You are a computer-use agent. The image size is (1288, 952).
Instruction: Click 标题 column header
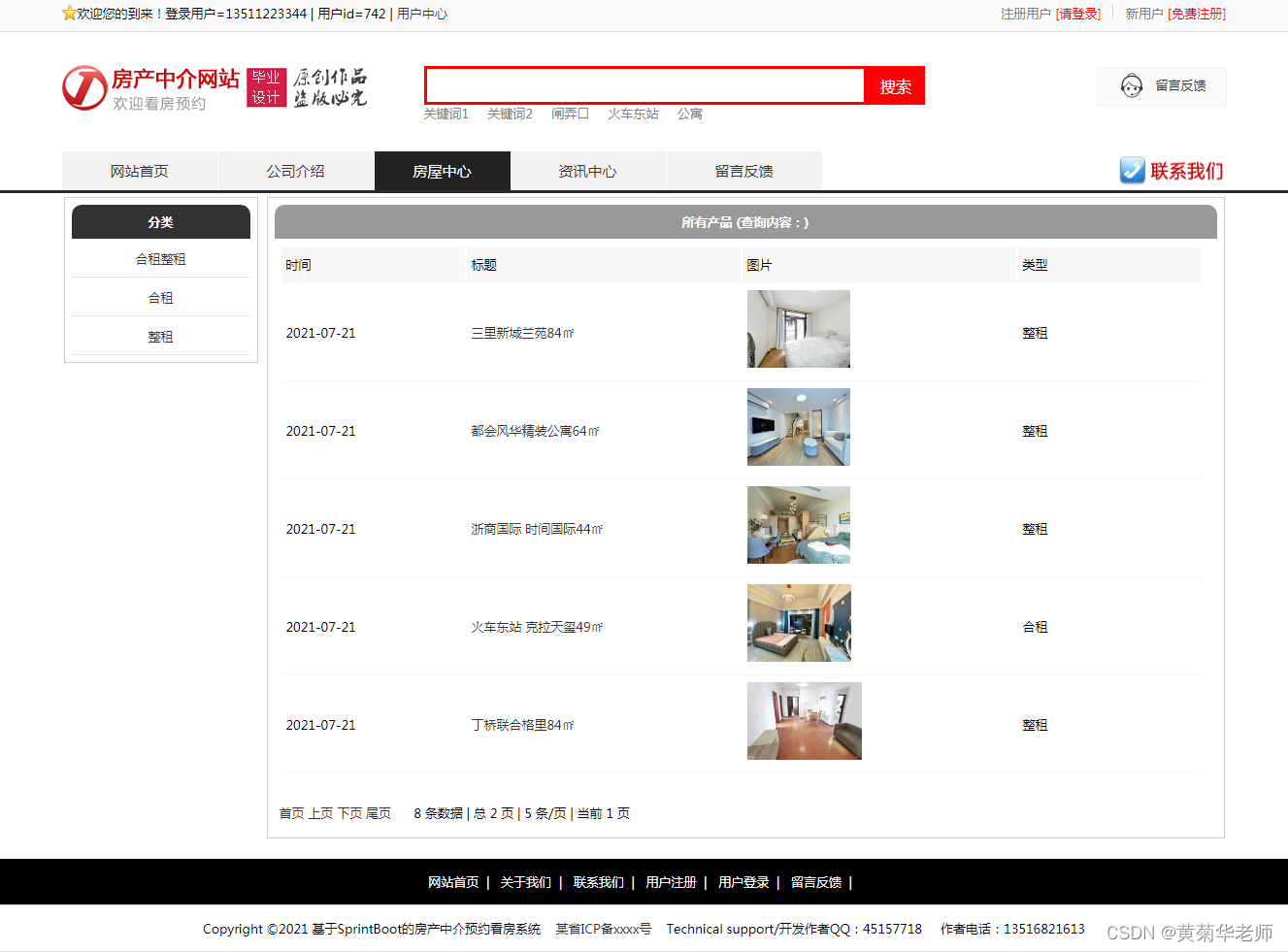coord(604,265)
